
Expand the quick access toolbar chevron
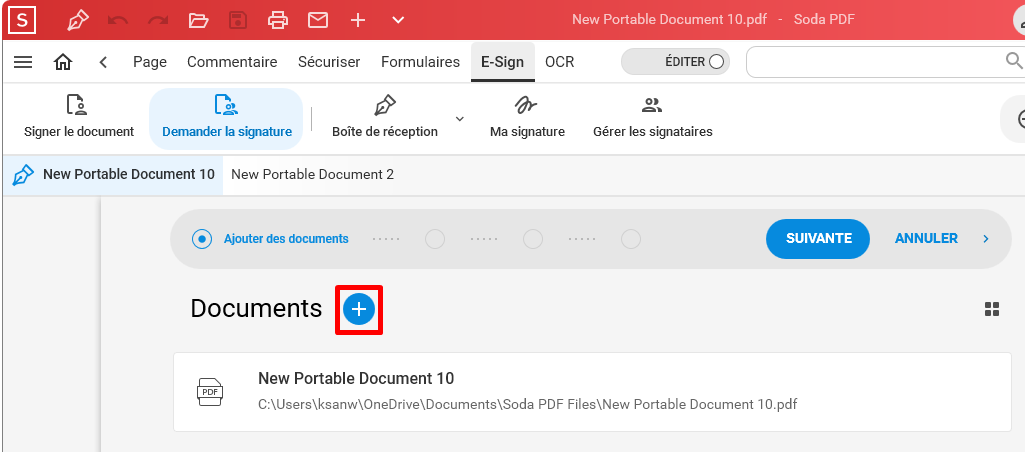coord(398,20)
